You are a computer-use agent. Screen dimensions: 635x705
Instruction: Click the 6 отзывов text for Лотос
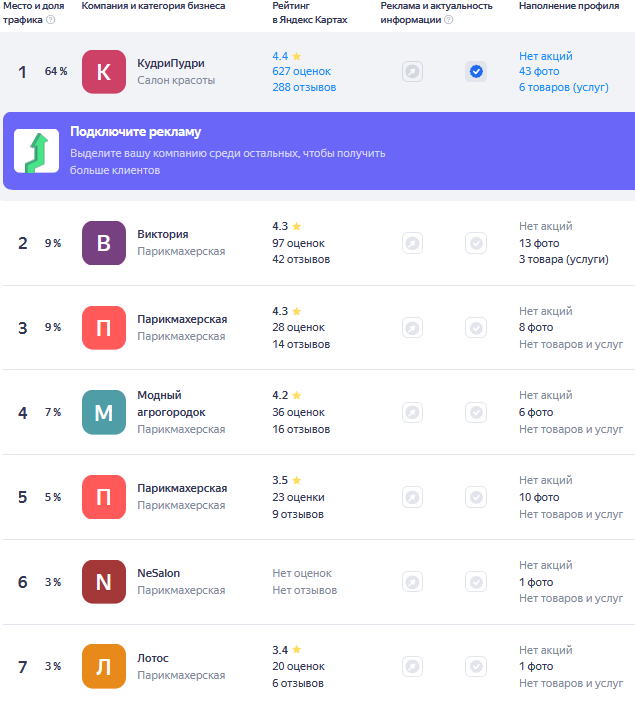point(298,683)
